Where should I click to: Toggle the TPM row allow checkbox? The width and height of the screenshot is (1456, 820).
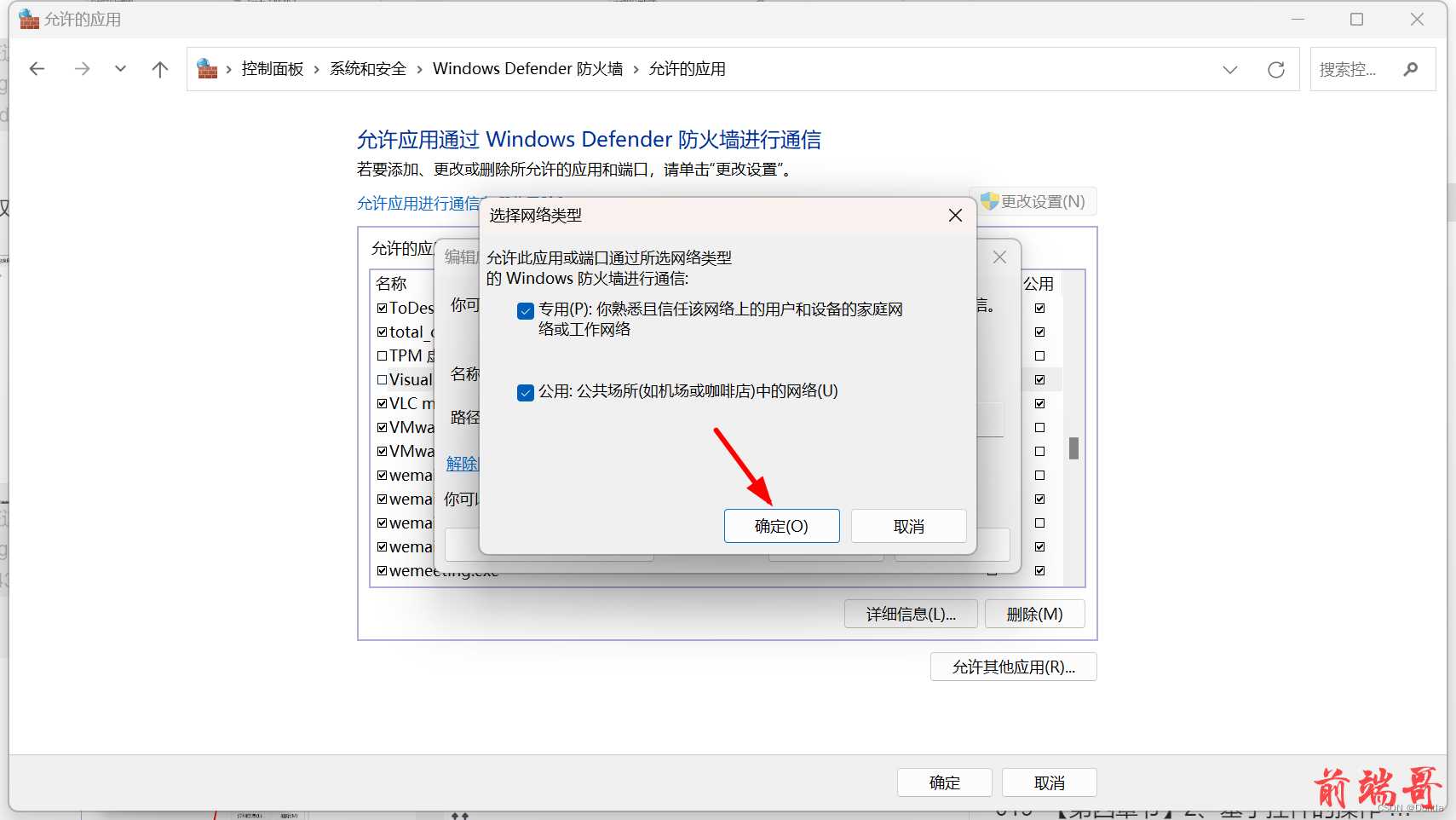click(x=382, y=355)
